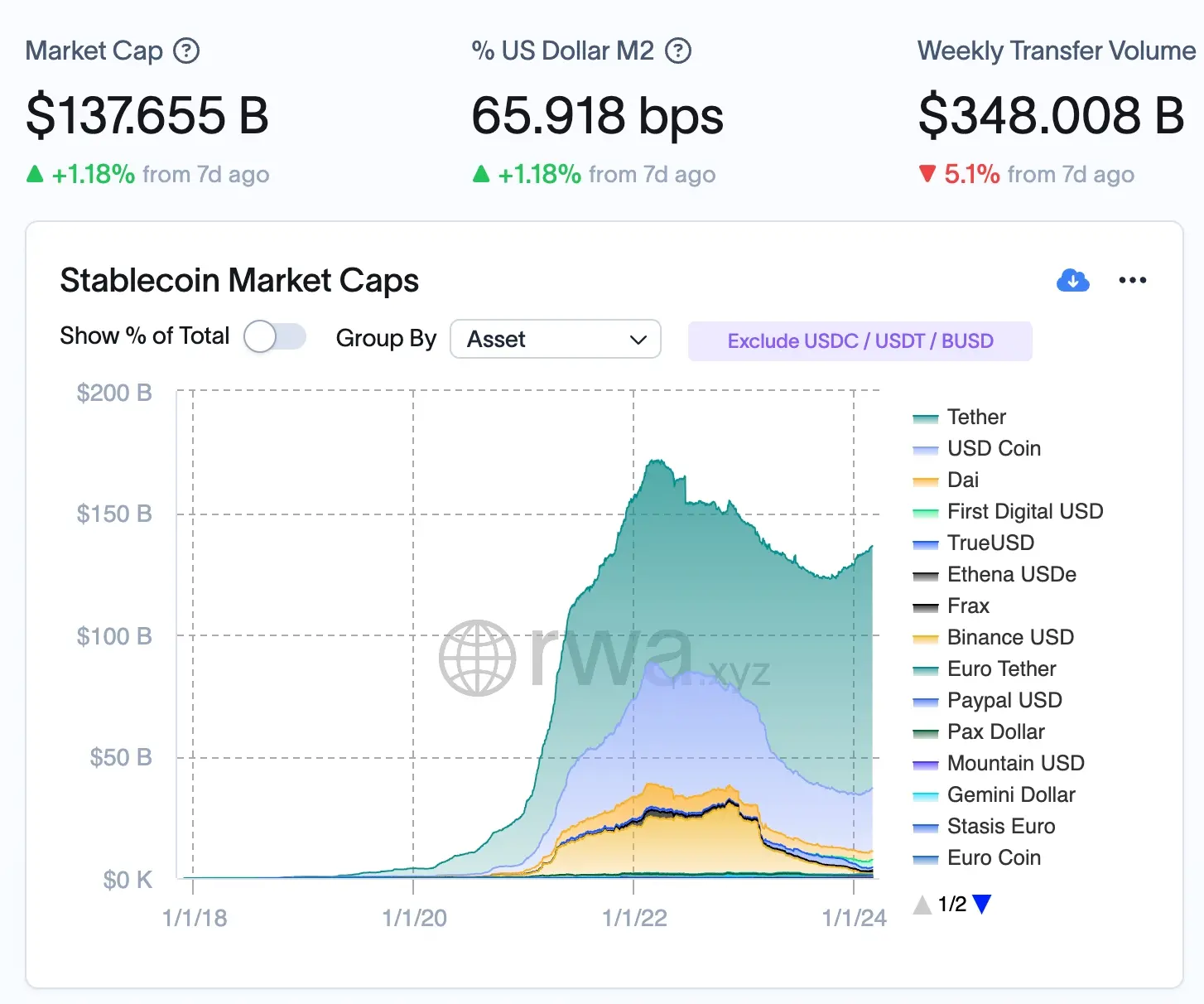Click the $137.655 B market cap value
The width and height of the screenshot is (1204, 1004).
147,115
